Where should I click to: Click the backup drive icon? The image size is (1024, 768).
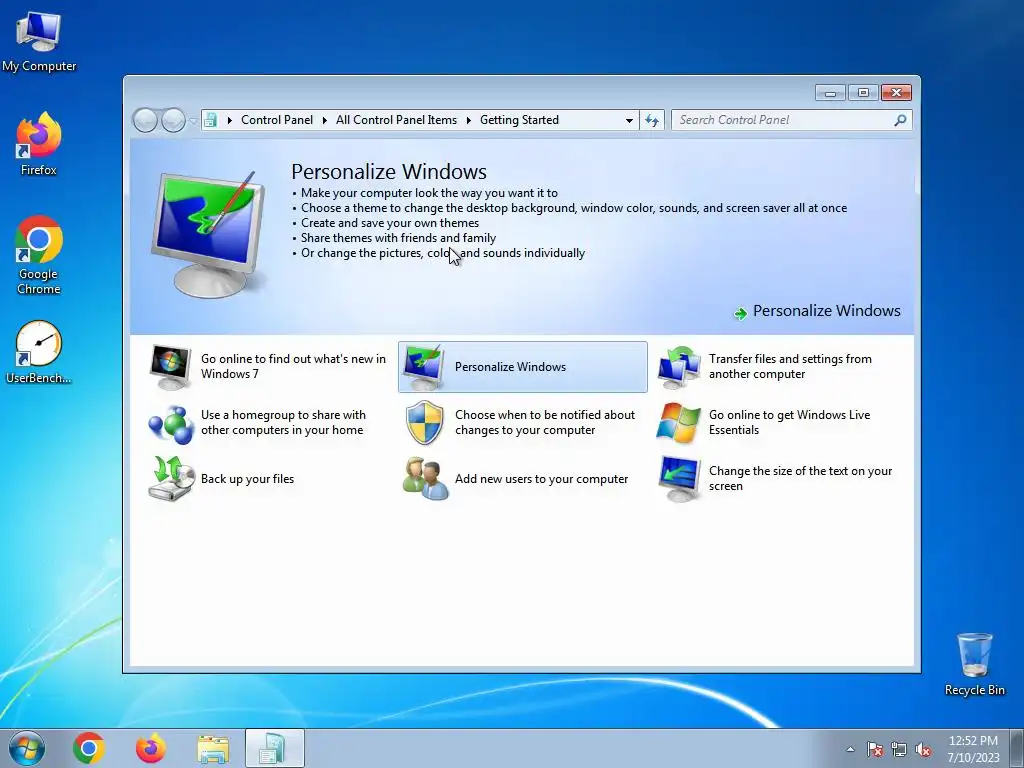[x=170, y=479]
